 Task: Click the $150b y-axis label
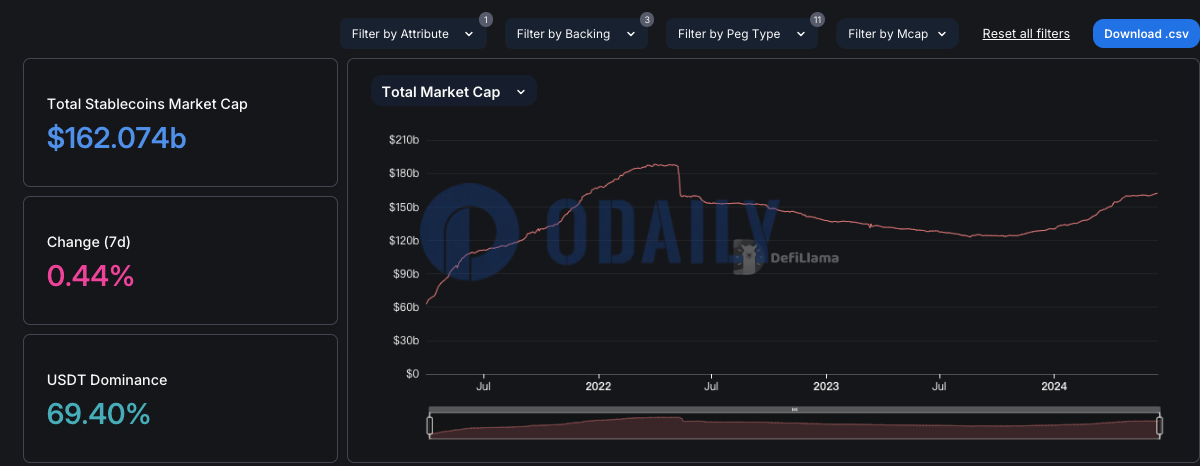[x=404, y=207]
